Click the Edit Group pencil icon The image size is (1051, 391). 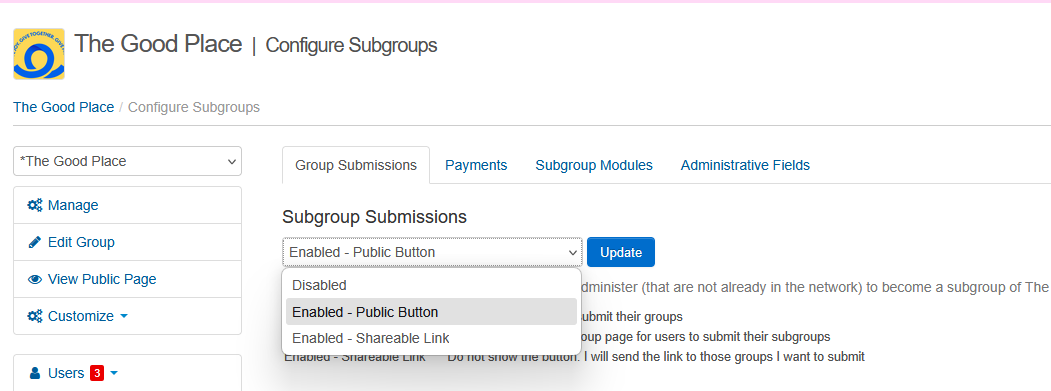pos(35,242)
